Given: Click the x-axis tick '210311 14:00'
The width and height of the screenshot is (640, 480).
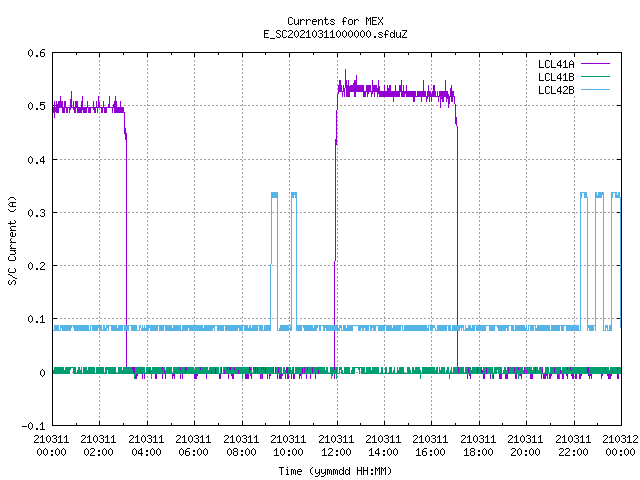Looking at the screenshot, I should [383, 446].
